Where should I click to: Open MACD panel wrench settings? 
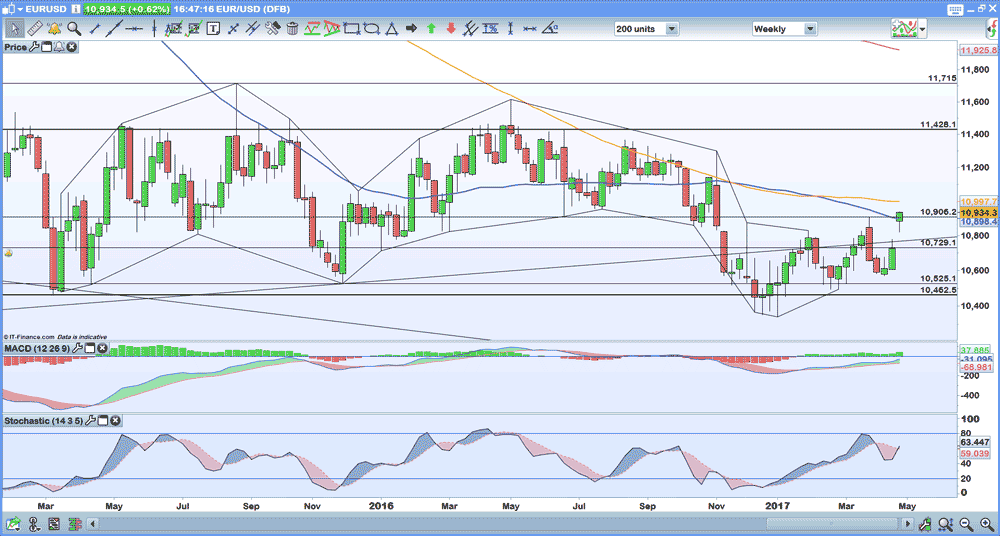pos(79,348)
